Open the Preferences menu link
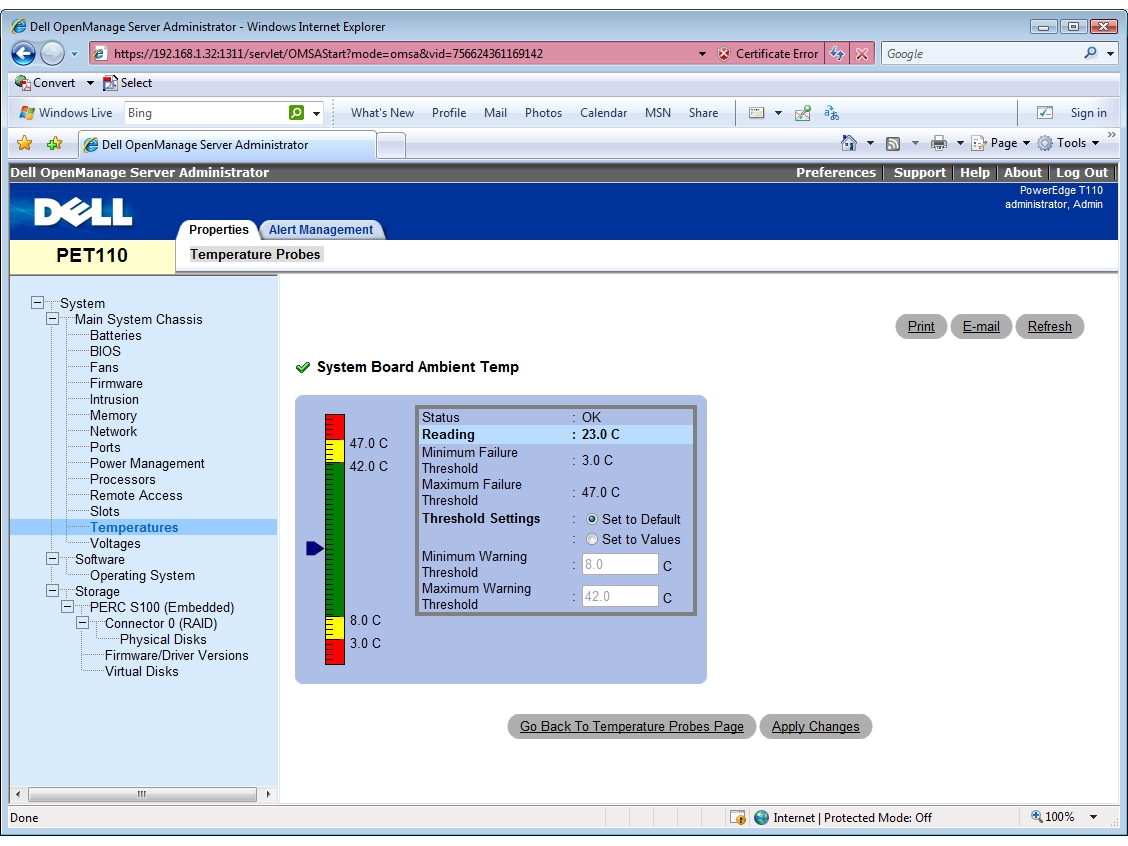This screenshot has height=846, width=1128. [835, 173]
